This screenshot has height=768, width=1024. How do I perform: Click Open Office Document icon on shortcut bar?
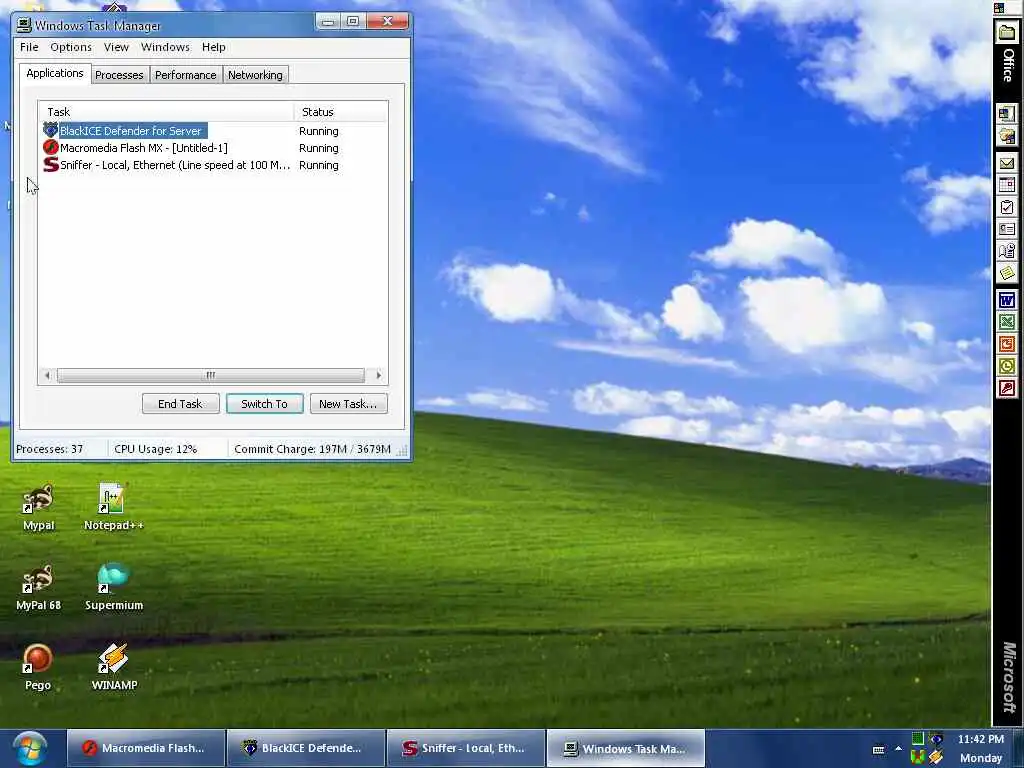(x=1007, y=136)
